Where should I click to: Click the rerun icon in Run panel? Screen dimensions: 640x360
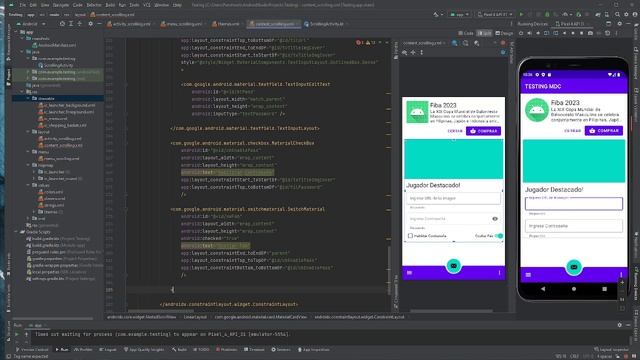pyautogui.click(x=17, y=334)
